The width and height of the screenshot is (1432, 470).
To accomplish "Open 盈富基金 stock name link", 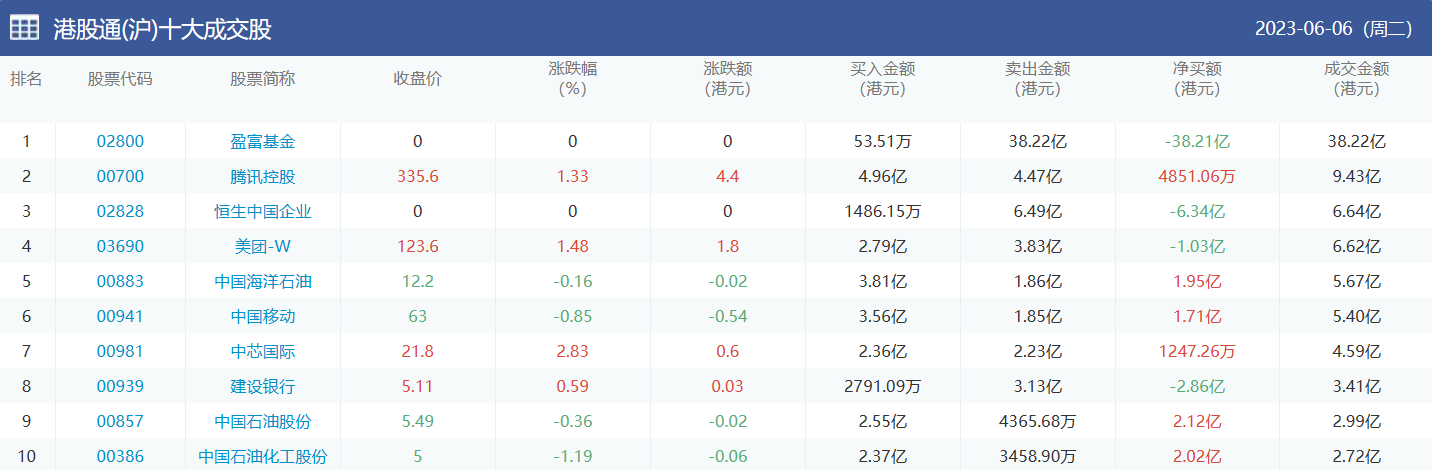I will (263, 142).
